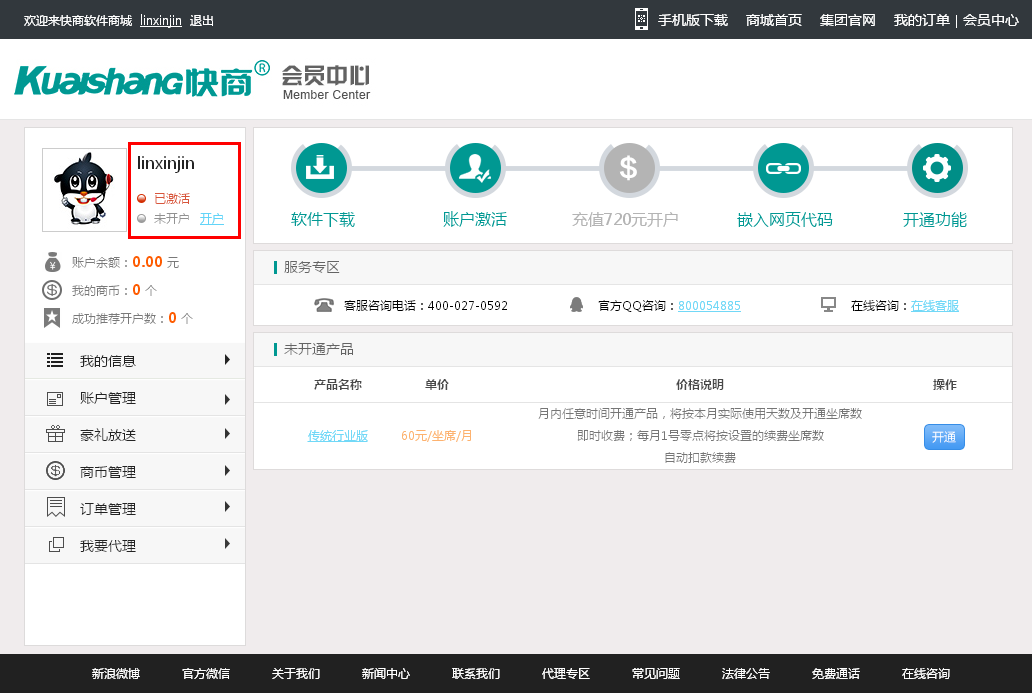Image resolution: width=1032 pixels, height=693 pixels.
Task: Click the account activation step icon
Action: point(474,169)
